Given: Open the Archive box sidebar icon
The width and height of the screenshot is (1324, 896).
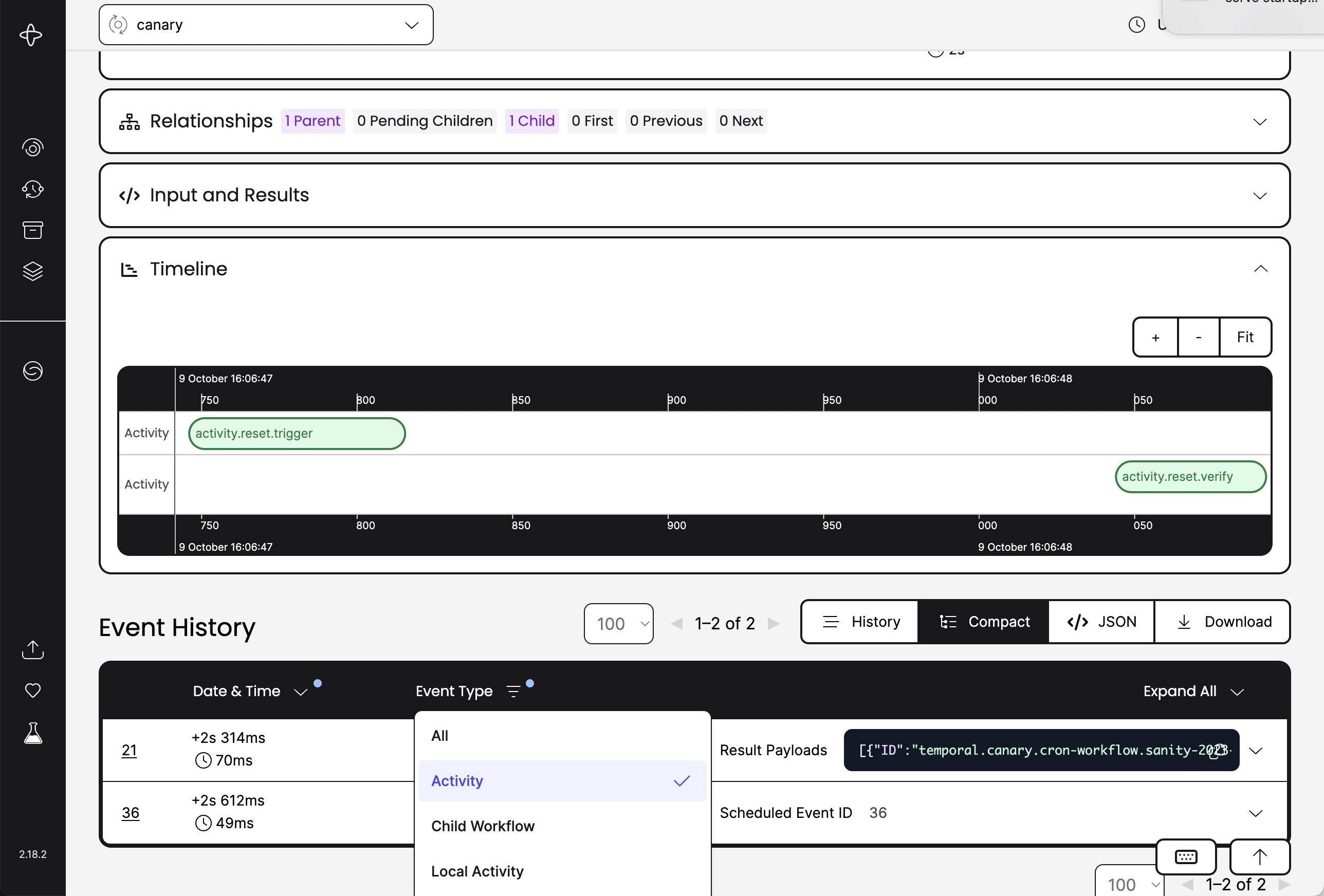Looking at the screenshot, I should tap(32, 230).
